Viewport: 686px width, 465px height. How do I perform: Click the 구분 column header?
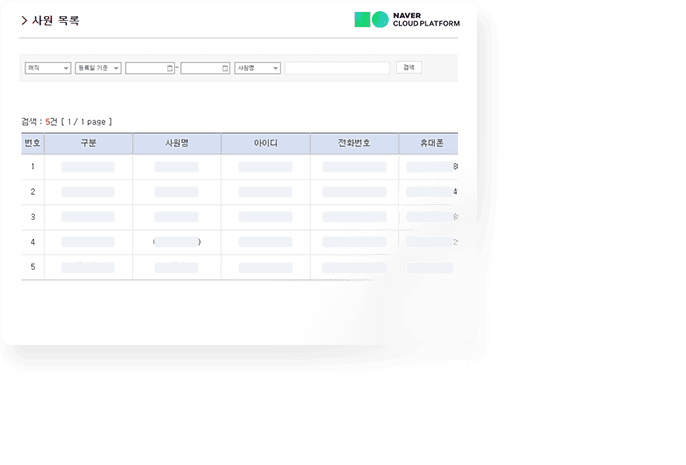pyautogui.click(x=88, y=144)
